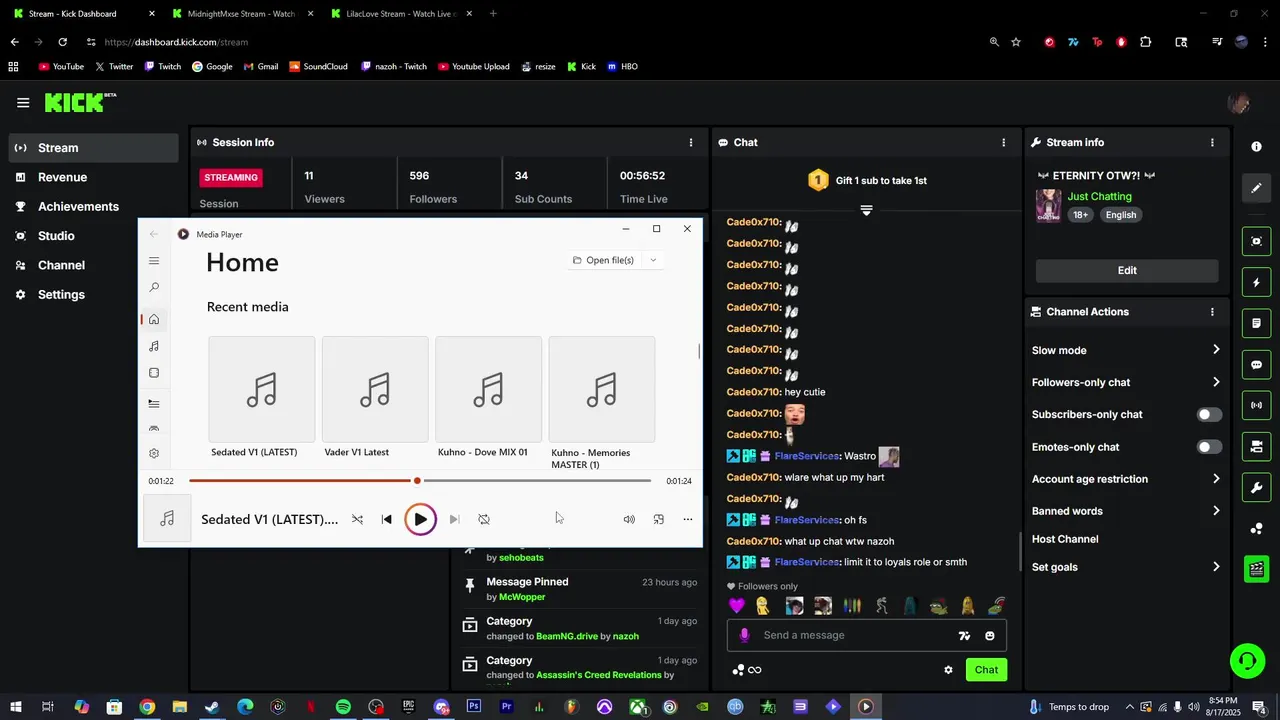Open Just Chatting category link
This screenshot has width=1280, height=720.
(1099, 196)
